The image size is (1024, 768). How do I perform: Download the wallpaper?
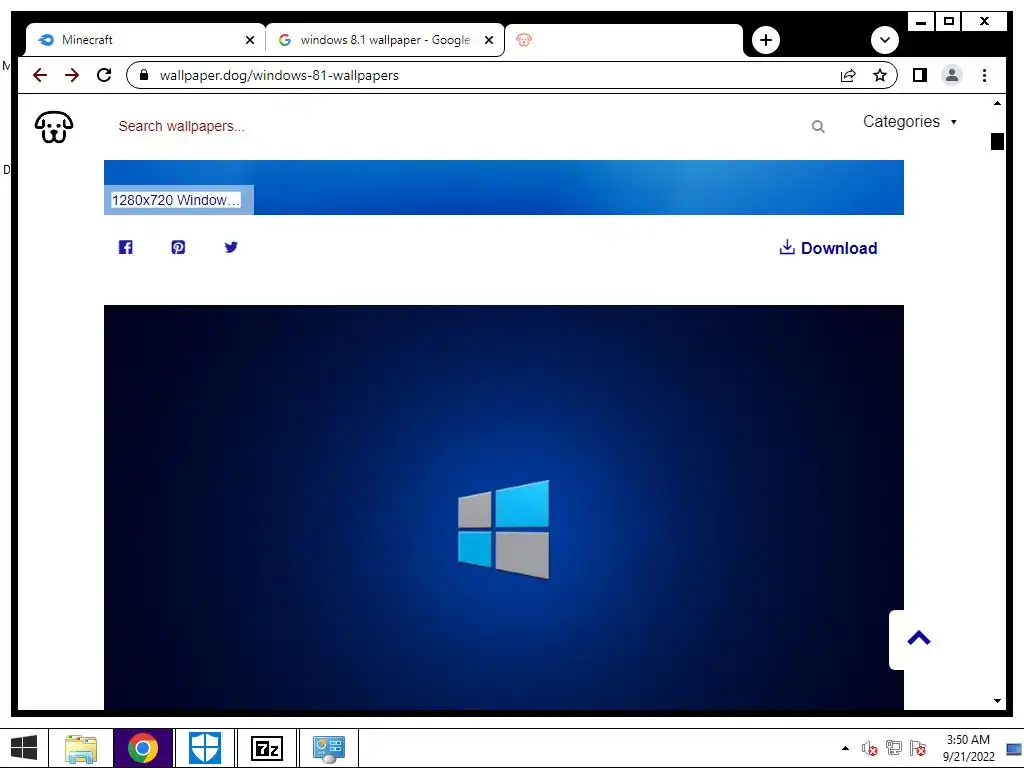[828, 248]
